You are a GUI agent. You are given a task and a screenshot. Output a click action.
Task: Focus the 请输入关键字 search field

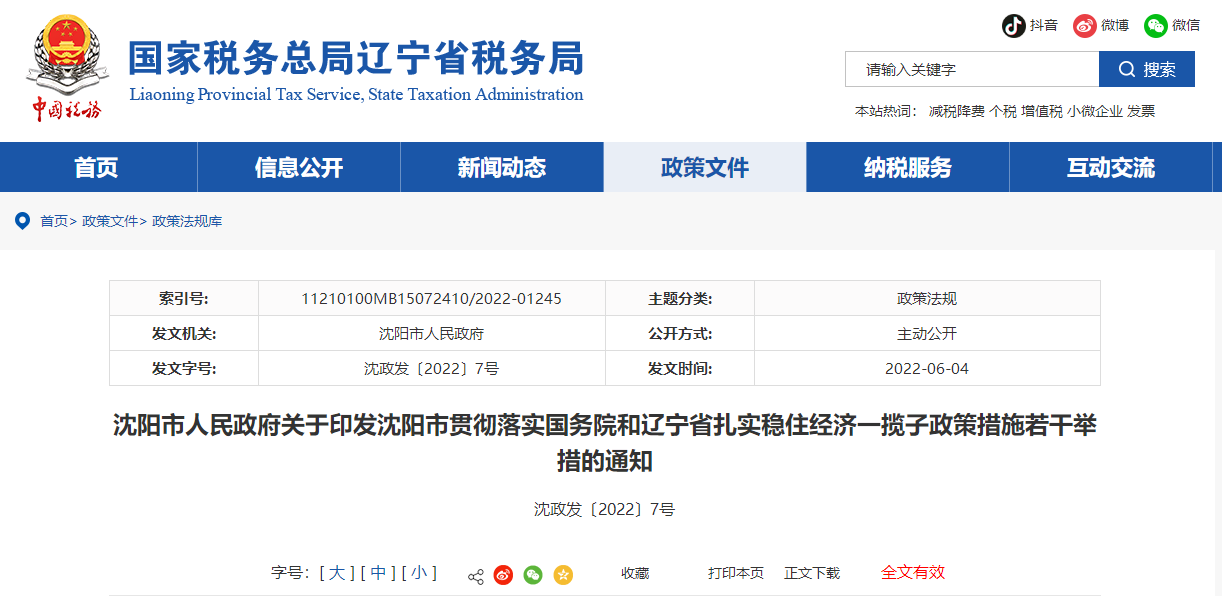pyautogui.click(x=972, y=69)
